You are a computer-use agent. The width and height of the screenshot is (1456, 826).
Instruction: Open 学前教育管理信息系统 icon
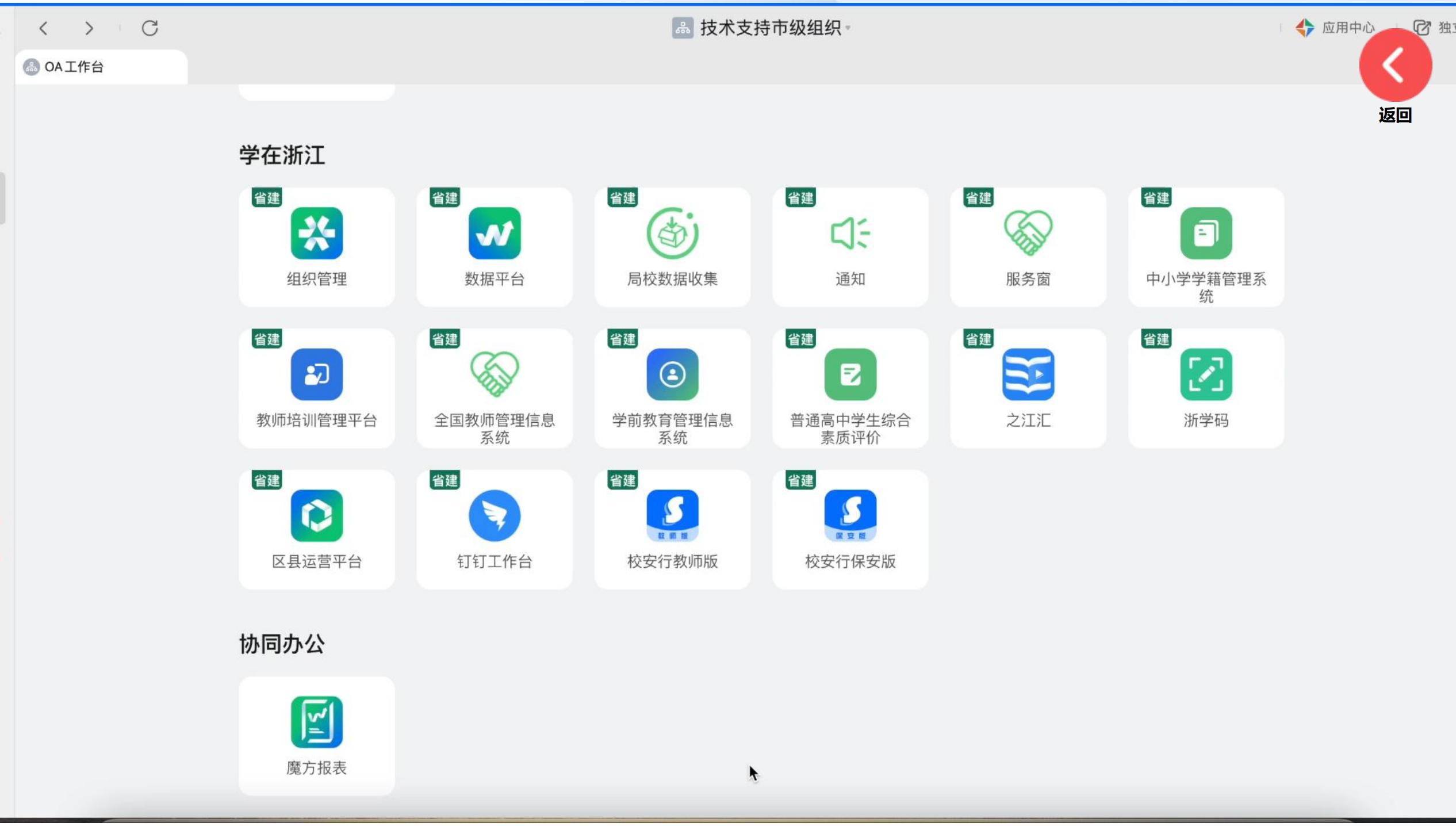click(672, 374)
